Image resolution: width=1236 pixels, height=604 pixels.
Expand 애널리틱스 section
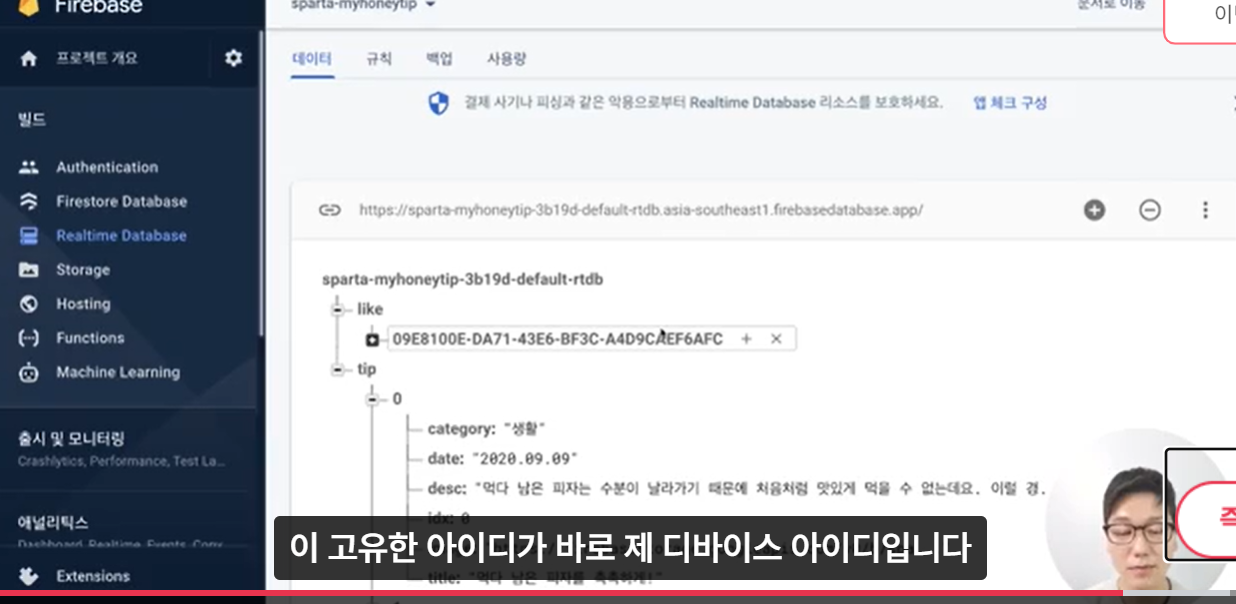(53, 522)
